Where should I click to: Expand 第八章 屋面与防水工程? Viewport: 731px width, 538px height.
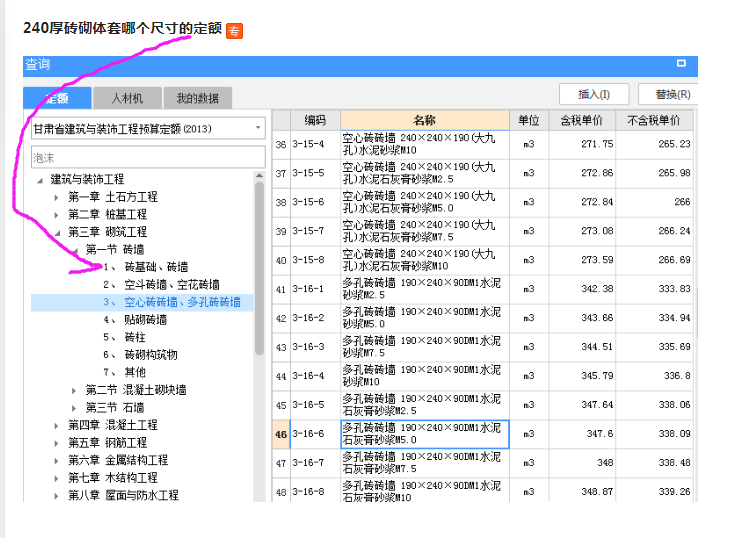pyautogui.click(x=56, y=496)
